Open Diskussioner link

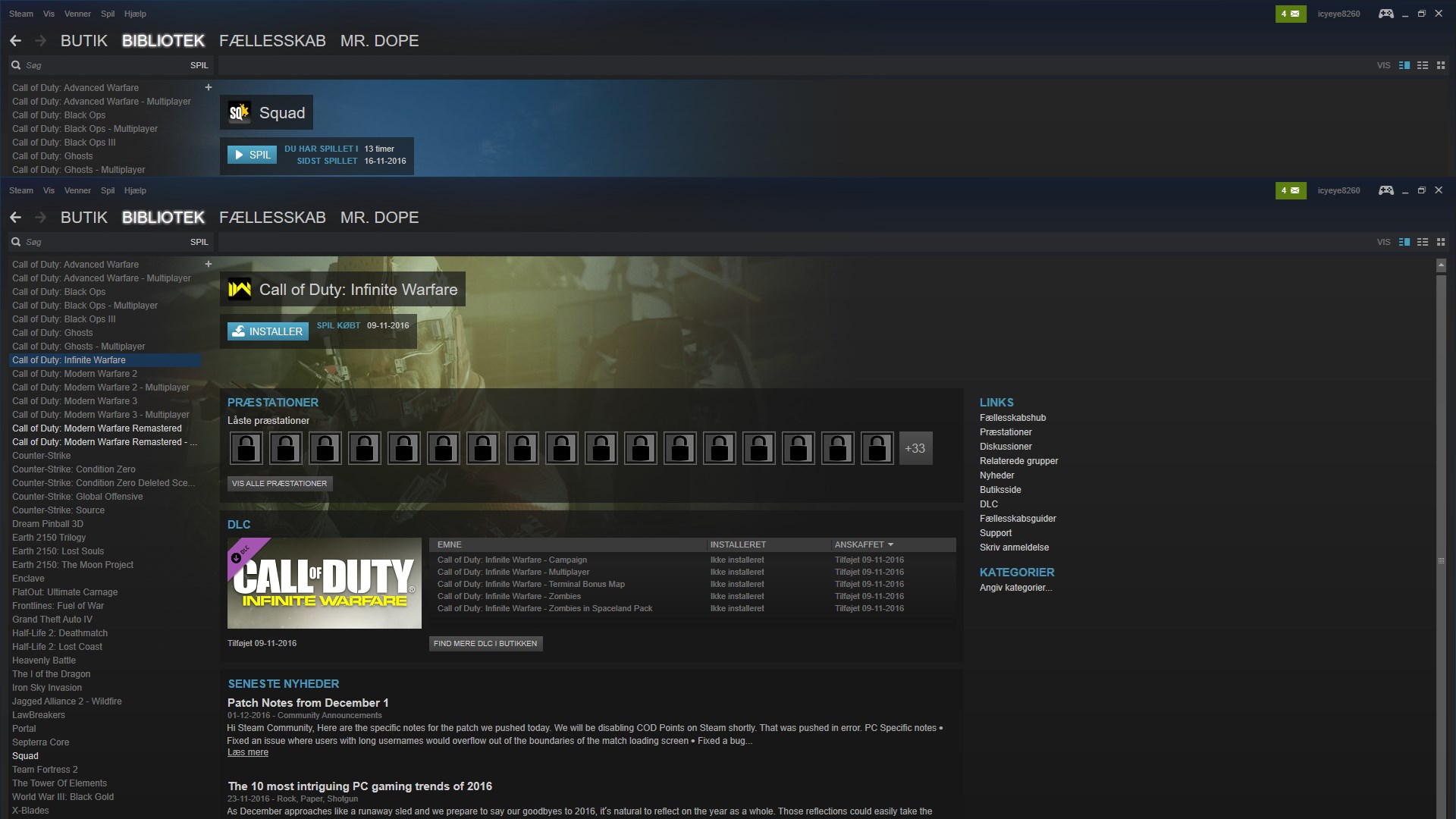pos(1006,447)
